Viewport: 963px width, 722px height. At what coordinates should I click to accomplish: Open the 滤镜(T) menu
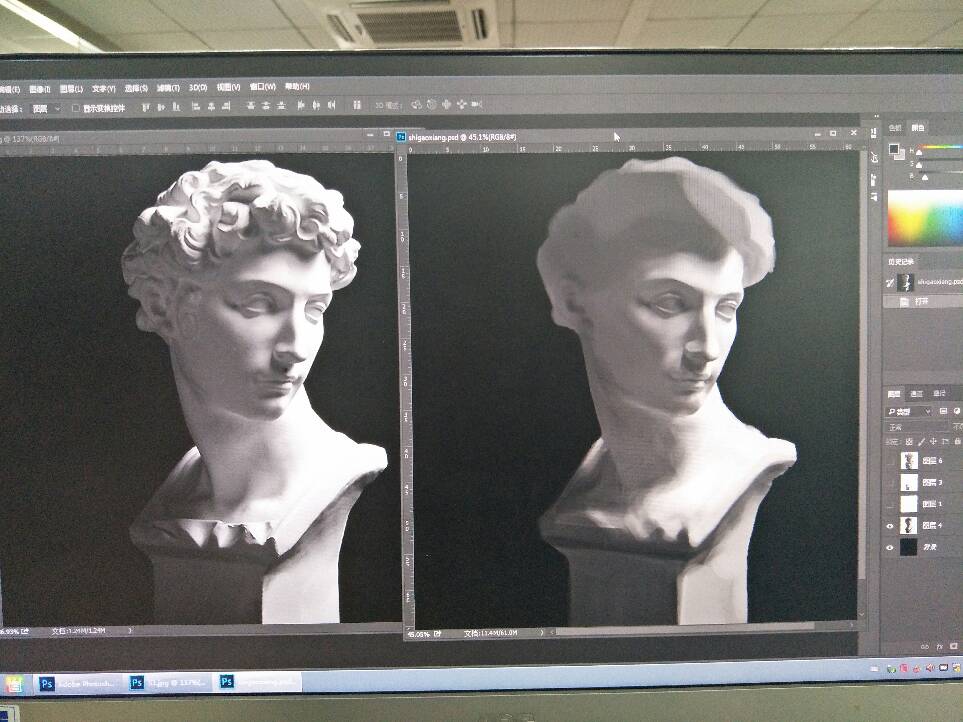[168, 88]
